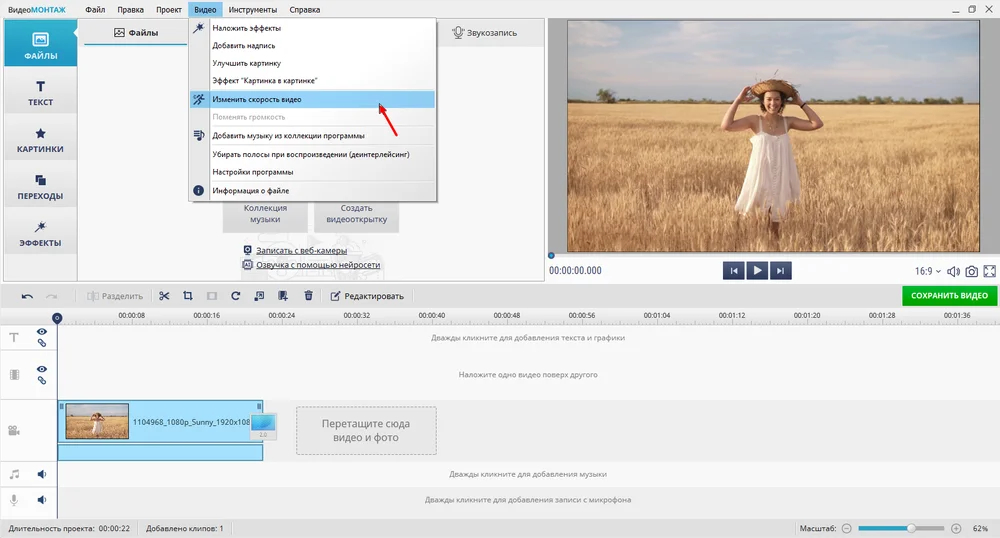This screenshot has height=538, width=1000.
Task: Open the Файл menu
Action: click(95, 10)
